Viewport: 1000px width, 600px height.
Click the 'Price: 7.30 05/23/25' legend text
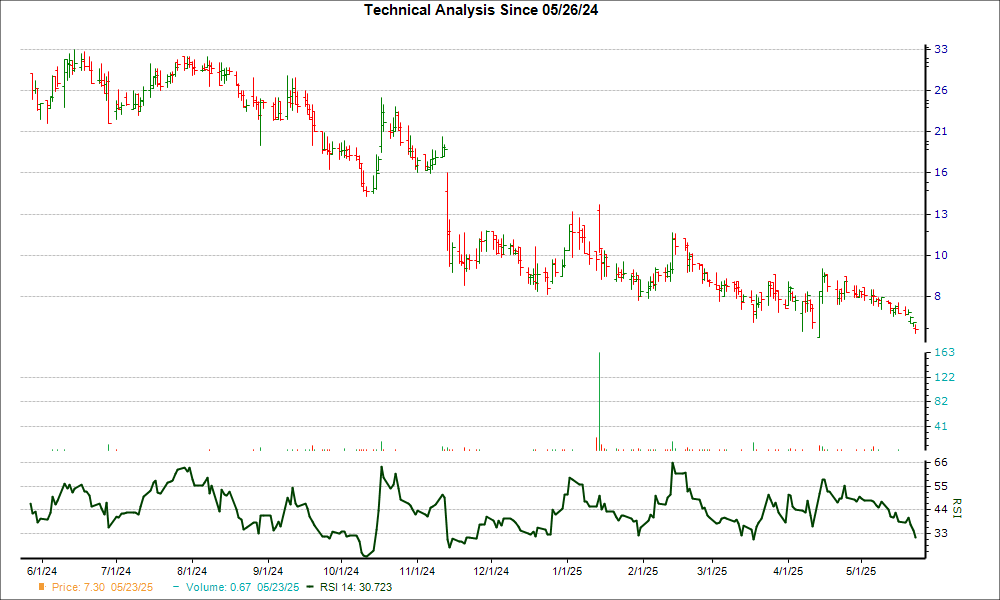(103, 587)
